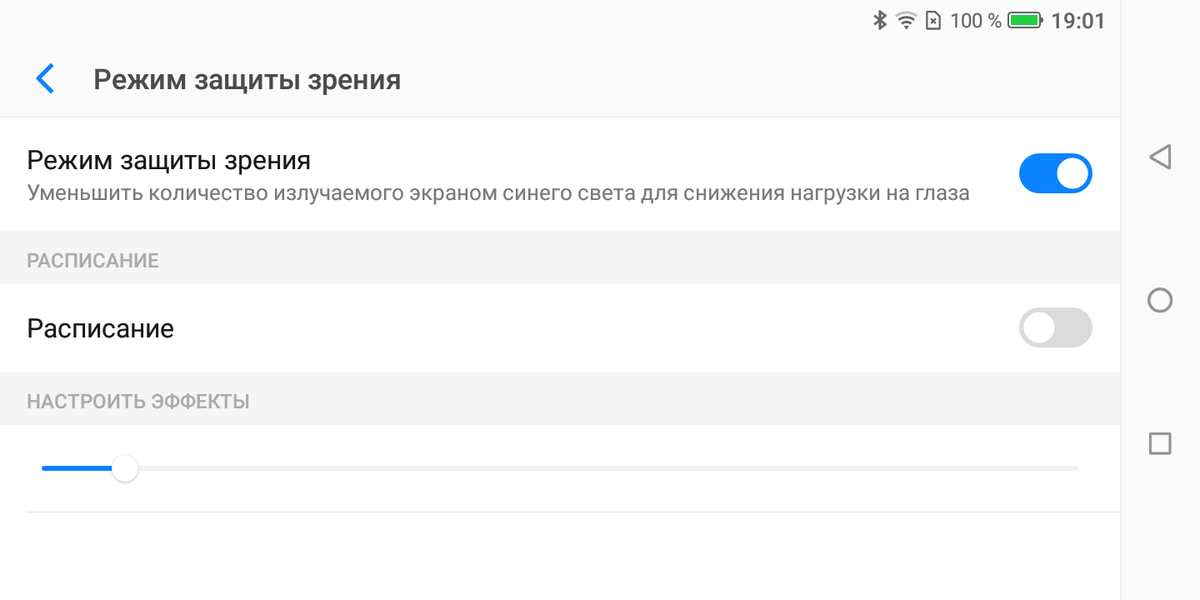Click the Wi-Fi status bar icon
The width and height of the screenshot is (1200, 600).
pos(906,20)
